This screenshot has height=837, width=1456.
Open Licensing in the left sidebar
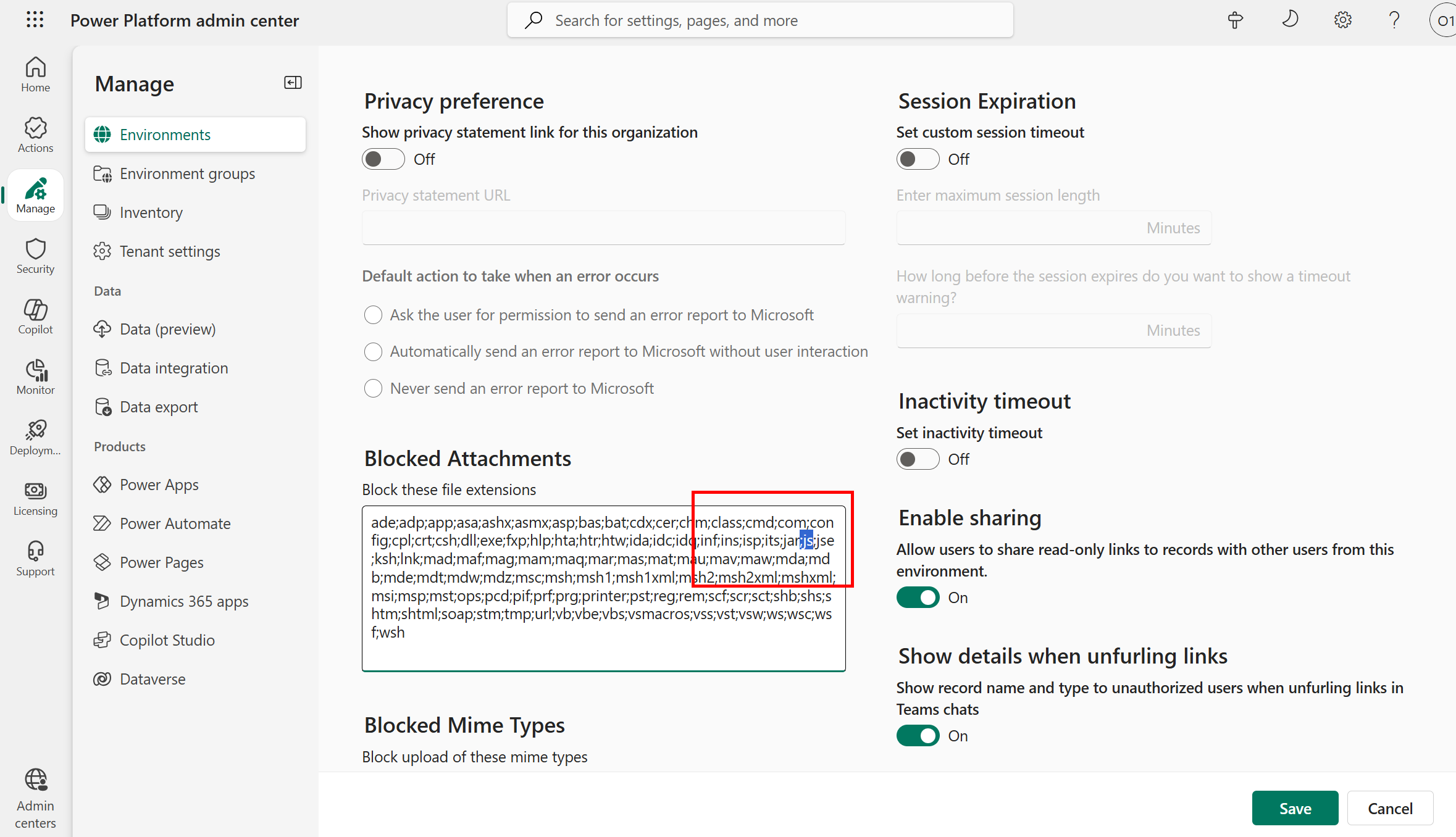(x=35, y=498)
